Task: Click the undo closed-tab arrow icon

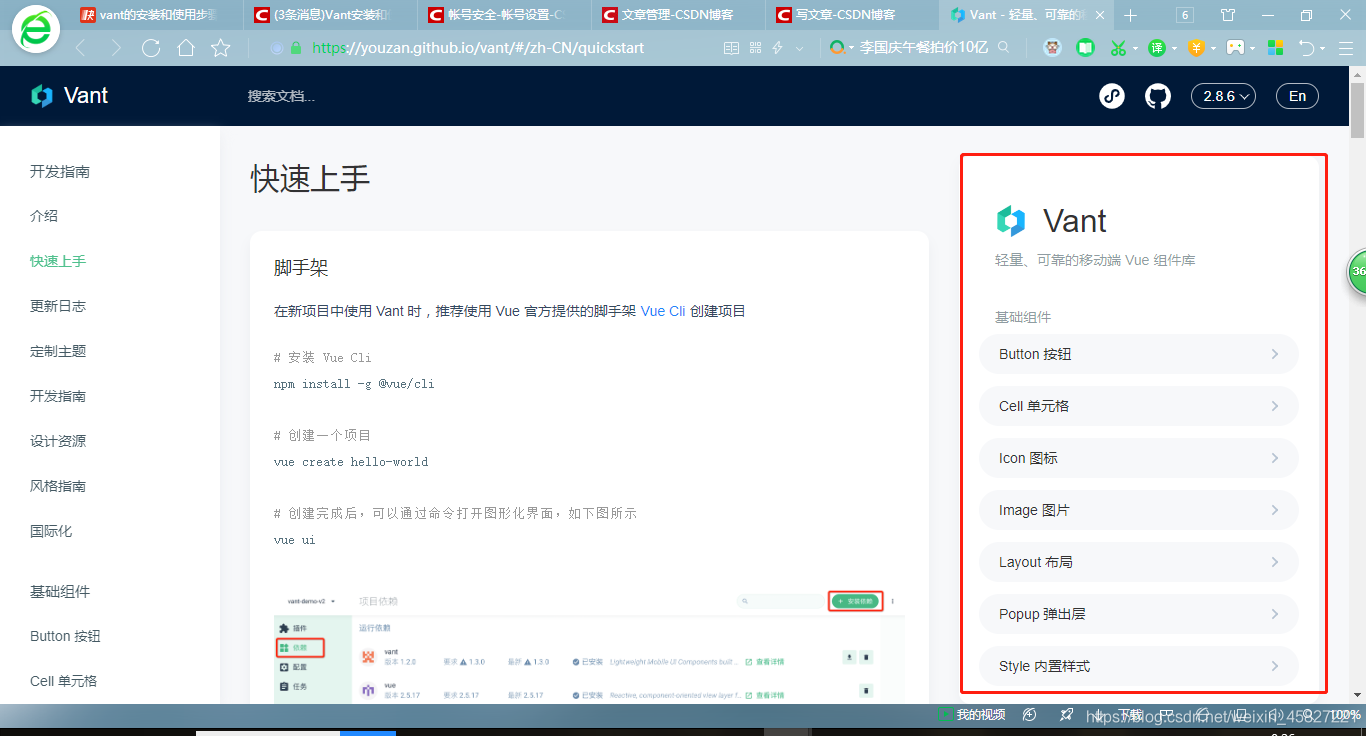Action: (x=1306, y=47)
